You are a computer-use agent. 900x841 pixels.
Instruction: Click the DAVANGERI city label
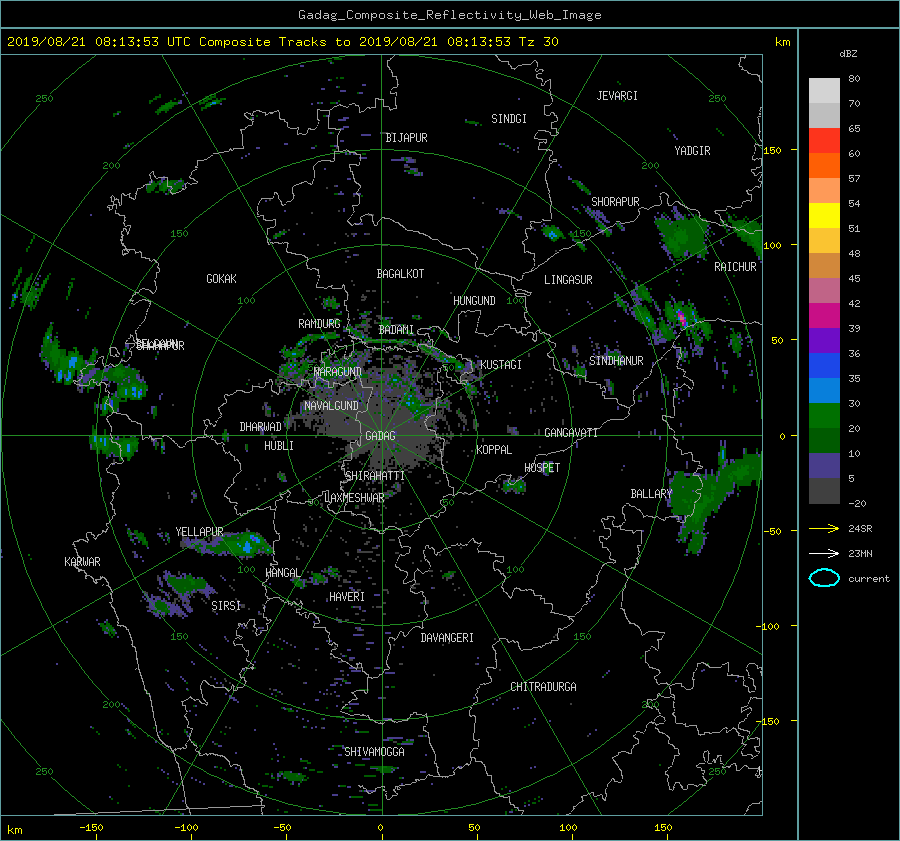[x=447, y=638]
